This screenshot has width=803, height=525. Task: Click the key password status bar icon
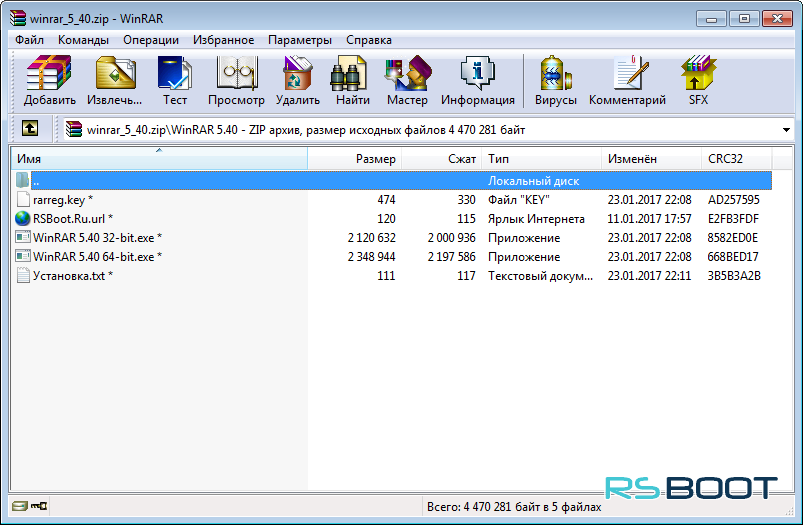39,506
